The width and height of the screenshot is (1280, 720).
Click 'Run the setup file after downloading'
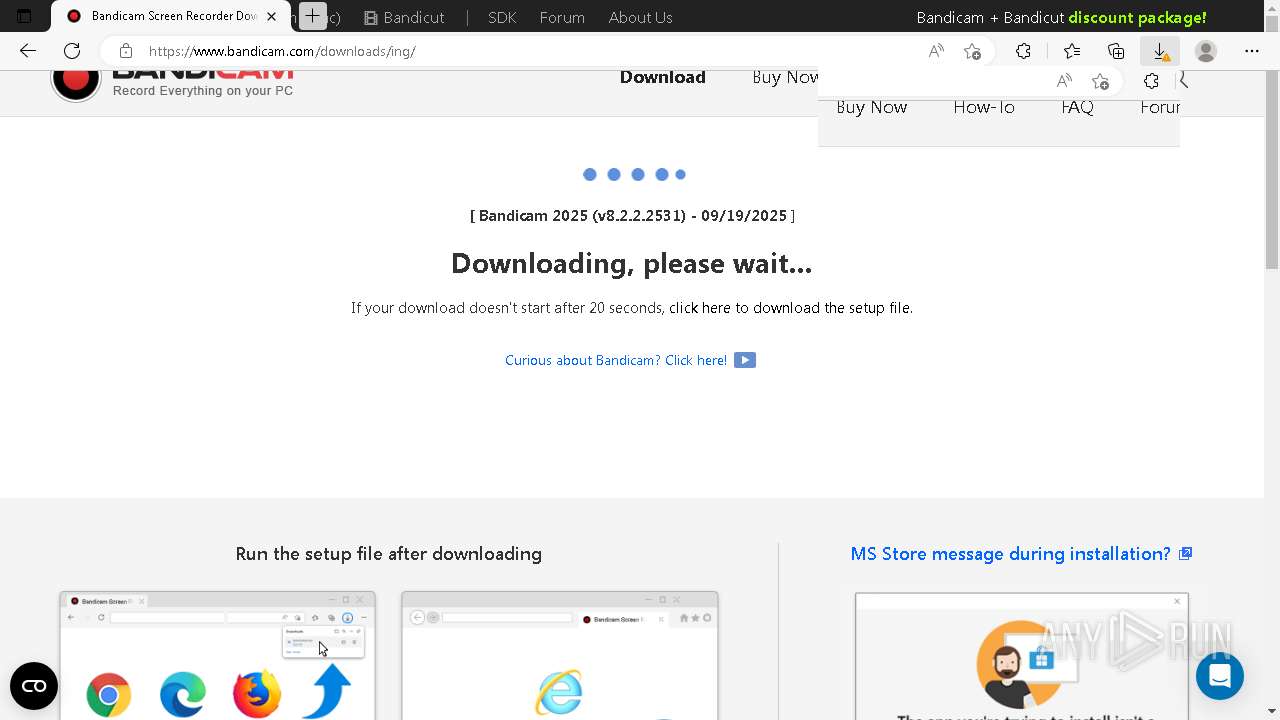tap(389, 554)
